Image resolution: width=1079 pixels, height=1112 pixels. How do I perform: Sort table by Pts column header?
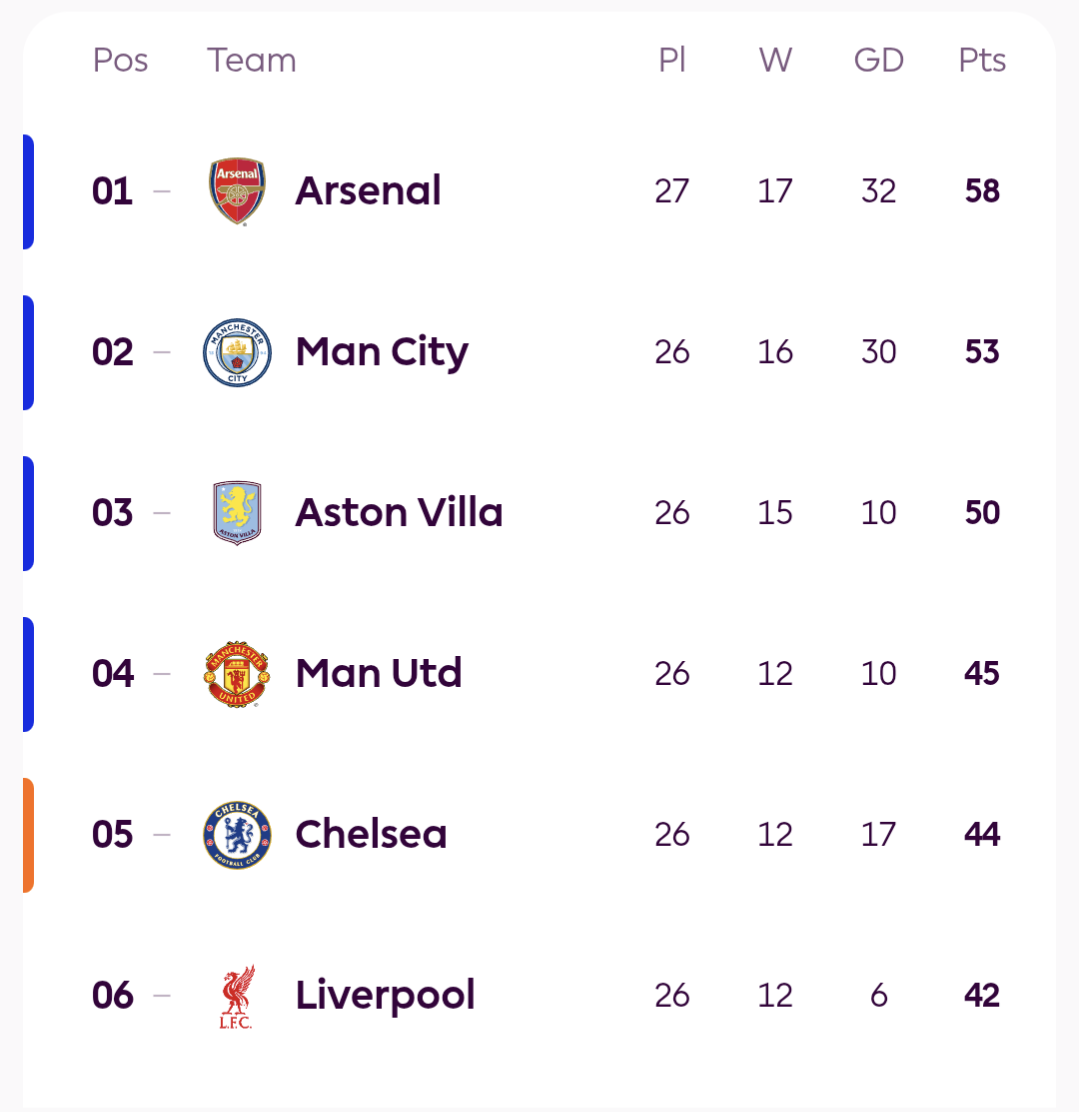[982, 61]
